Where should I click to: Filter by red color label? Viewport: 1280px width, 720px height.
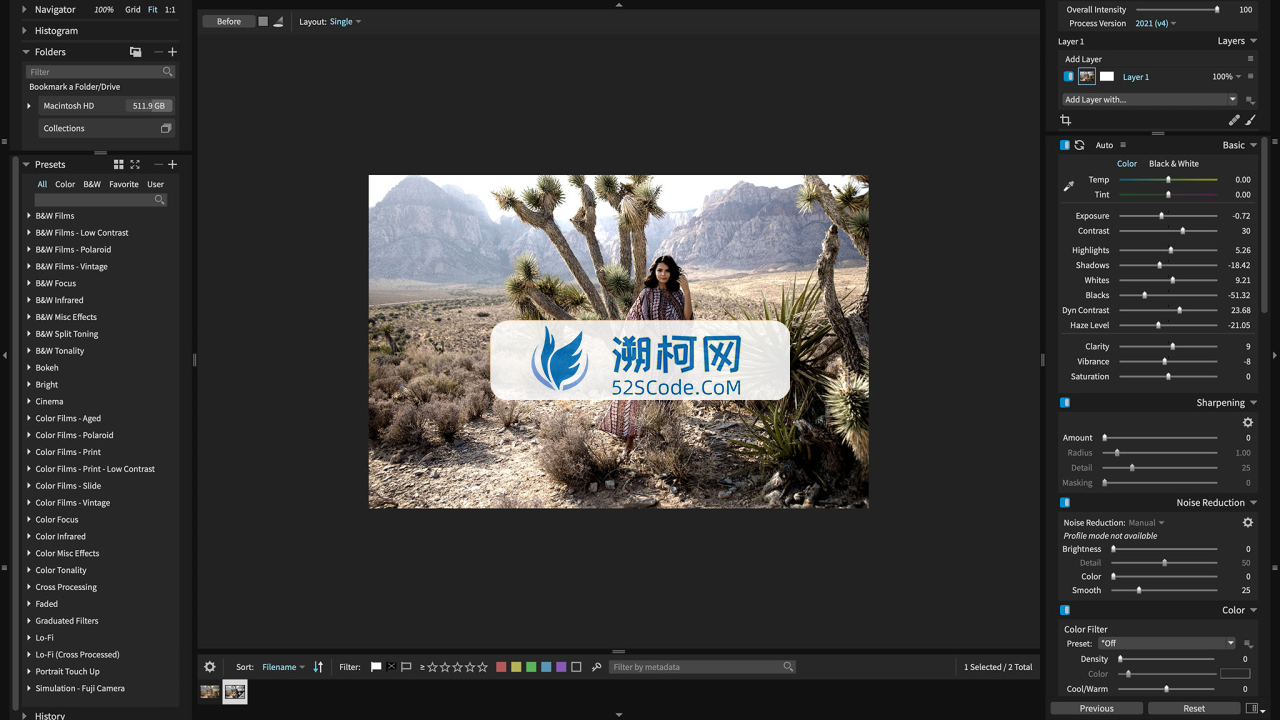click(501, 667)
